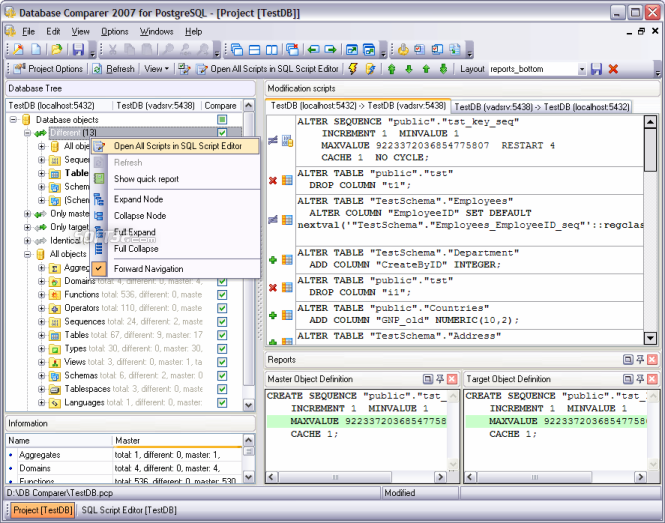This screenshot has height=523, width=665.
Task: Close the Target Object Definition panel
Action: [652, 379]
